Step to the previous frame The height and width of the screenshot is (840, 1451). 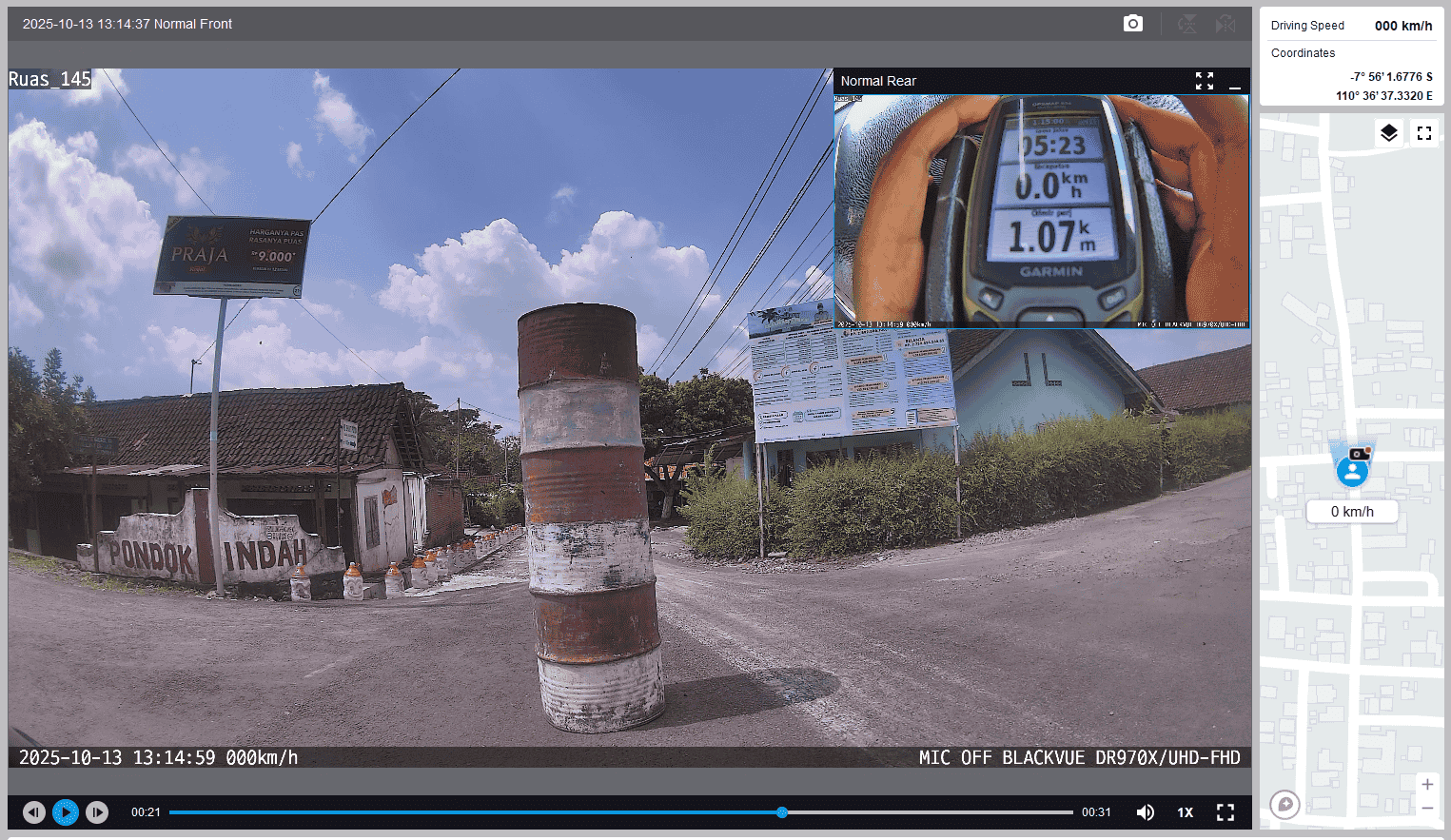point(34,812)
